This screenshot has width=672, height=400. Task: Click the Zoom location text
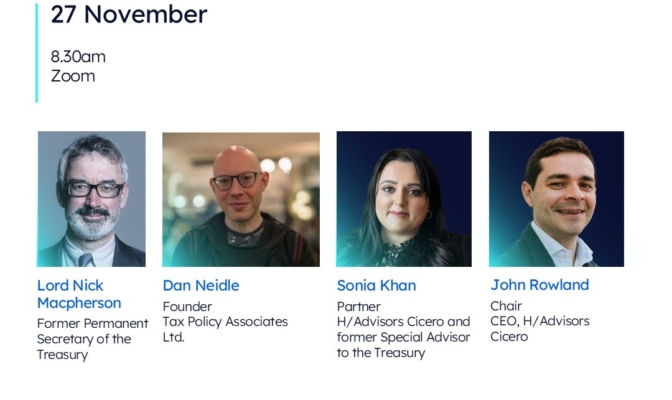[x=73, y=75]
